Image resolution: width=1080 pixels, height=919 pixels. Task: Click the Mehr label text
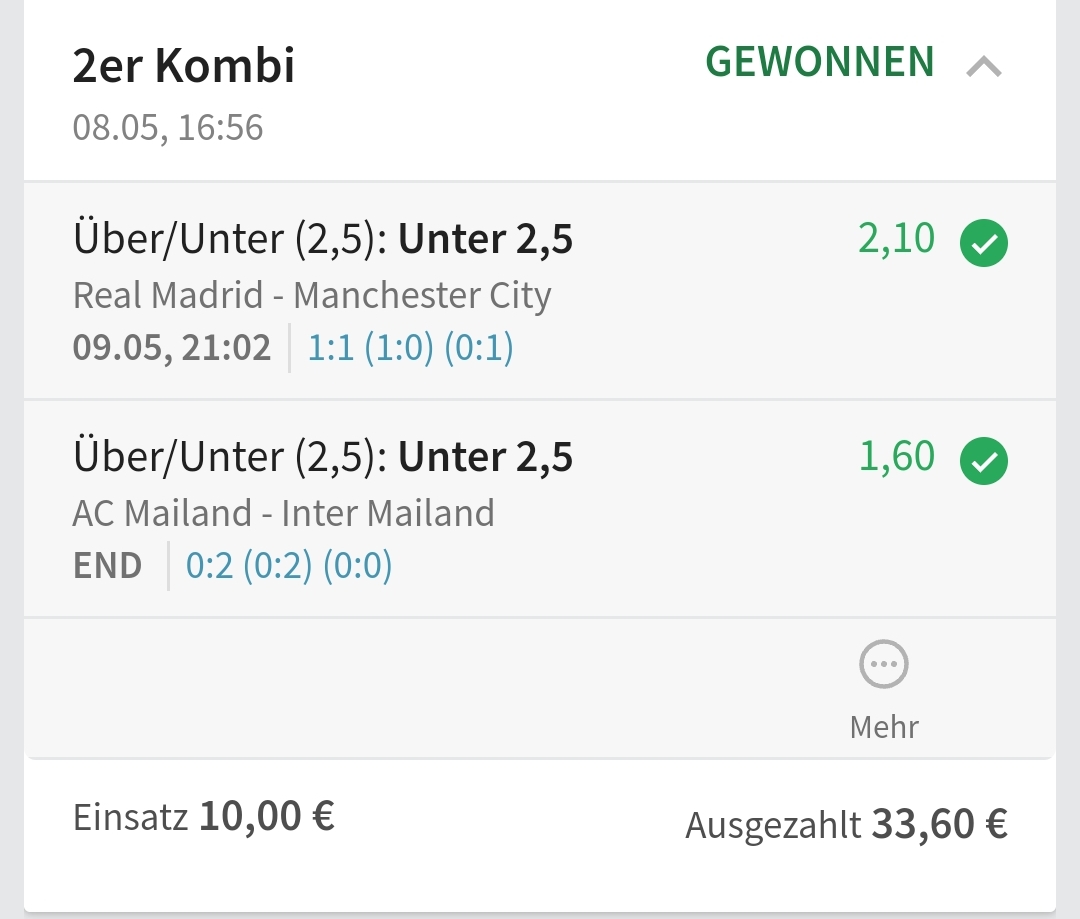[x=884, y=726]
